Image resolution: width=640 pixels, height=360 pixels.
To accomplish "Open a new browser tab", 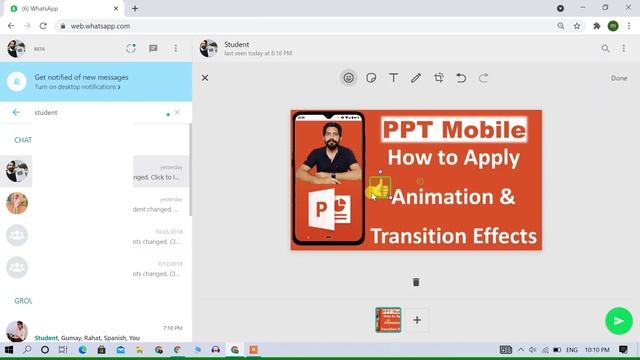I will pyautogui.click(x=135, y=8).
